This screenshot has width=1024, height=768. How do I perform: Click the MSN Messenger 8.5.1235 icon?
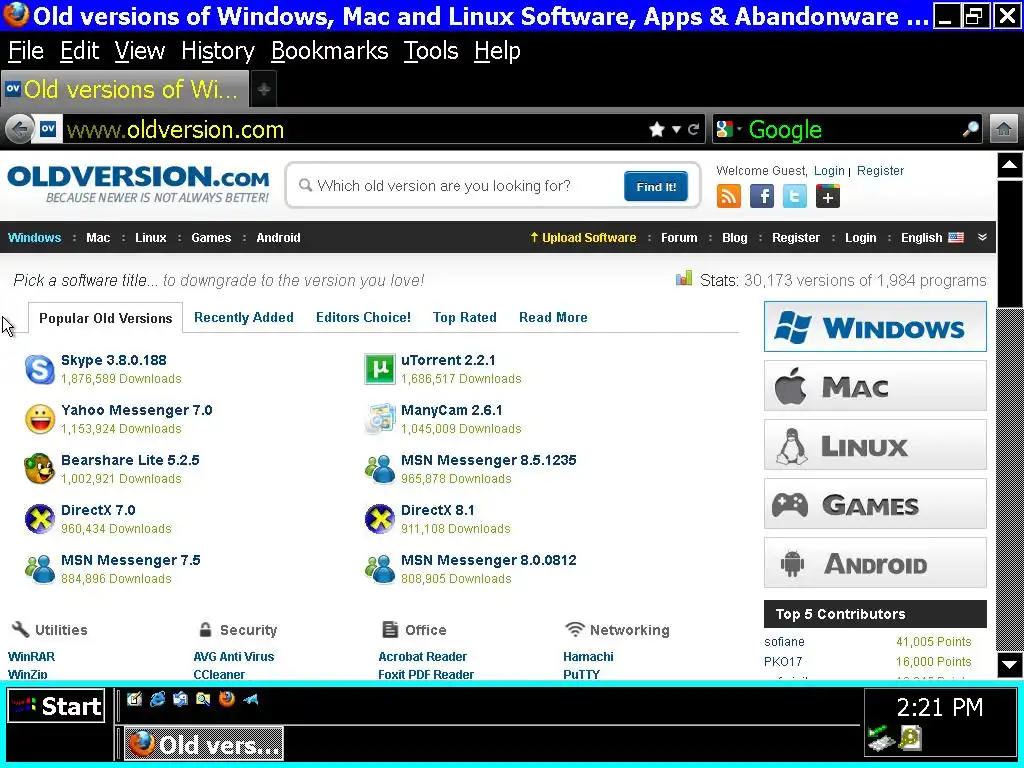[379, 469]
